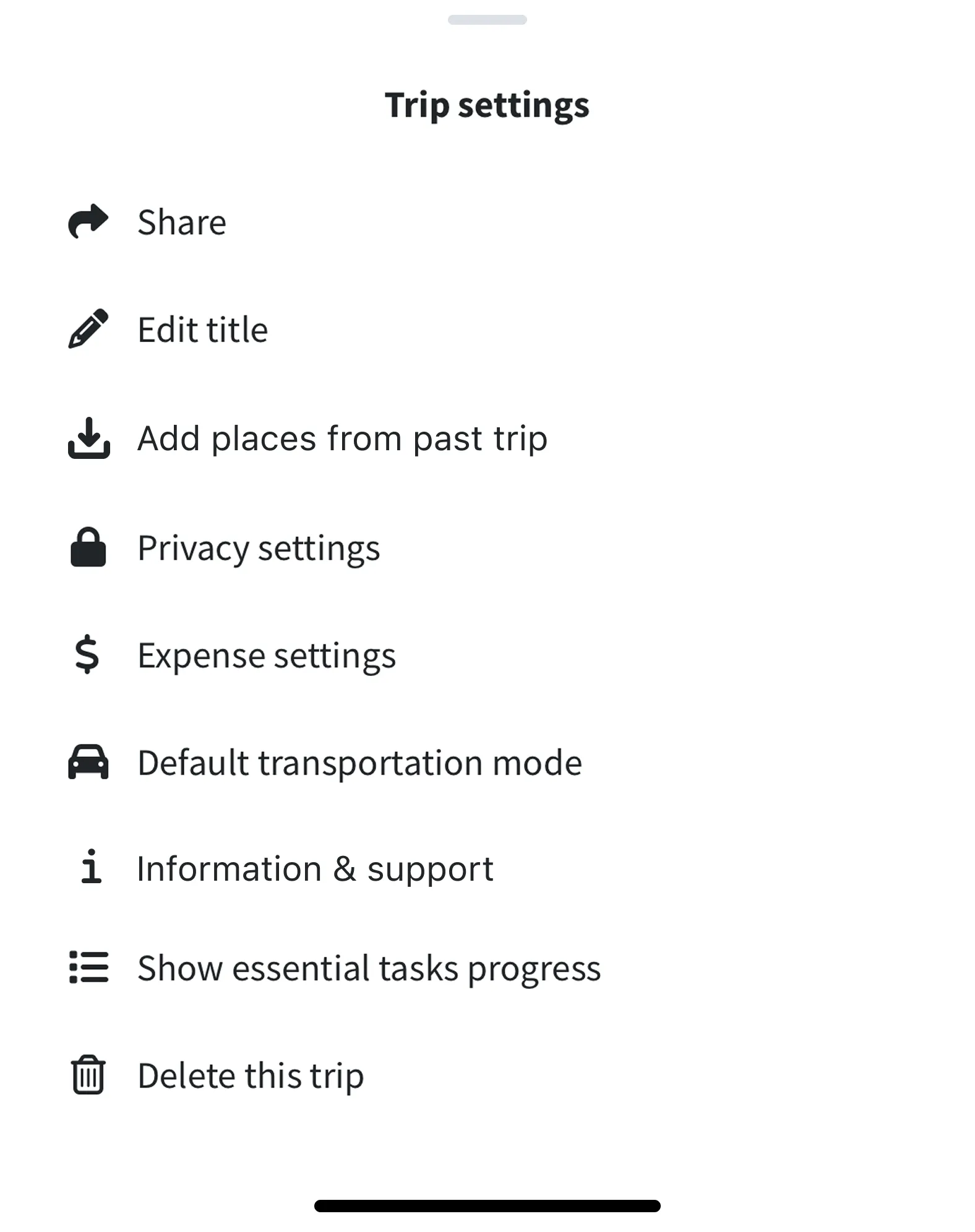This screenshot has height=1232, width=975.
Task: Toggle Show essential tasks progress
Action: [x=369, y=968]
